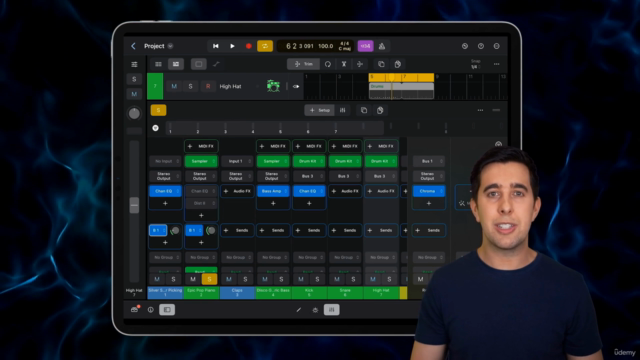Open the track settings sliders icon
Image resolution: width=640 pixels, height=360 pixels.
pyautogui.click(x=134, y=64)
